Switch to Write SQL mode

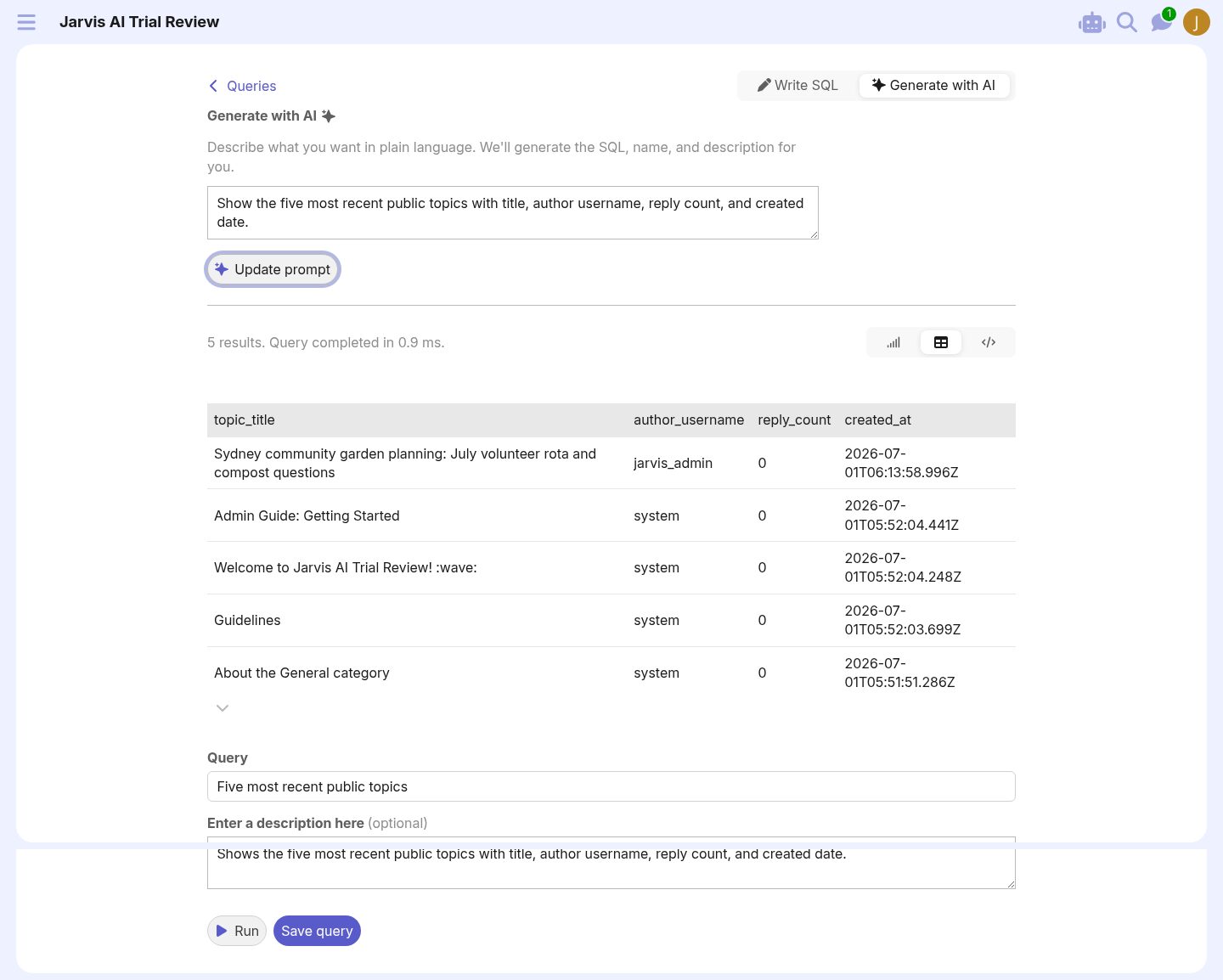[797, 85]
